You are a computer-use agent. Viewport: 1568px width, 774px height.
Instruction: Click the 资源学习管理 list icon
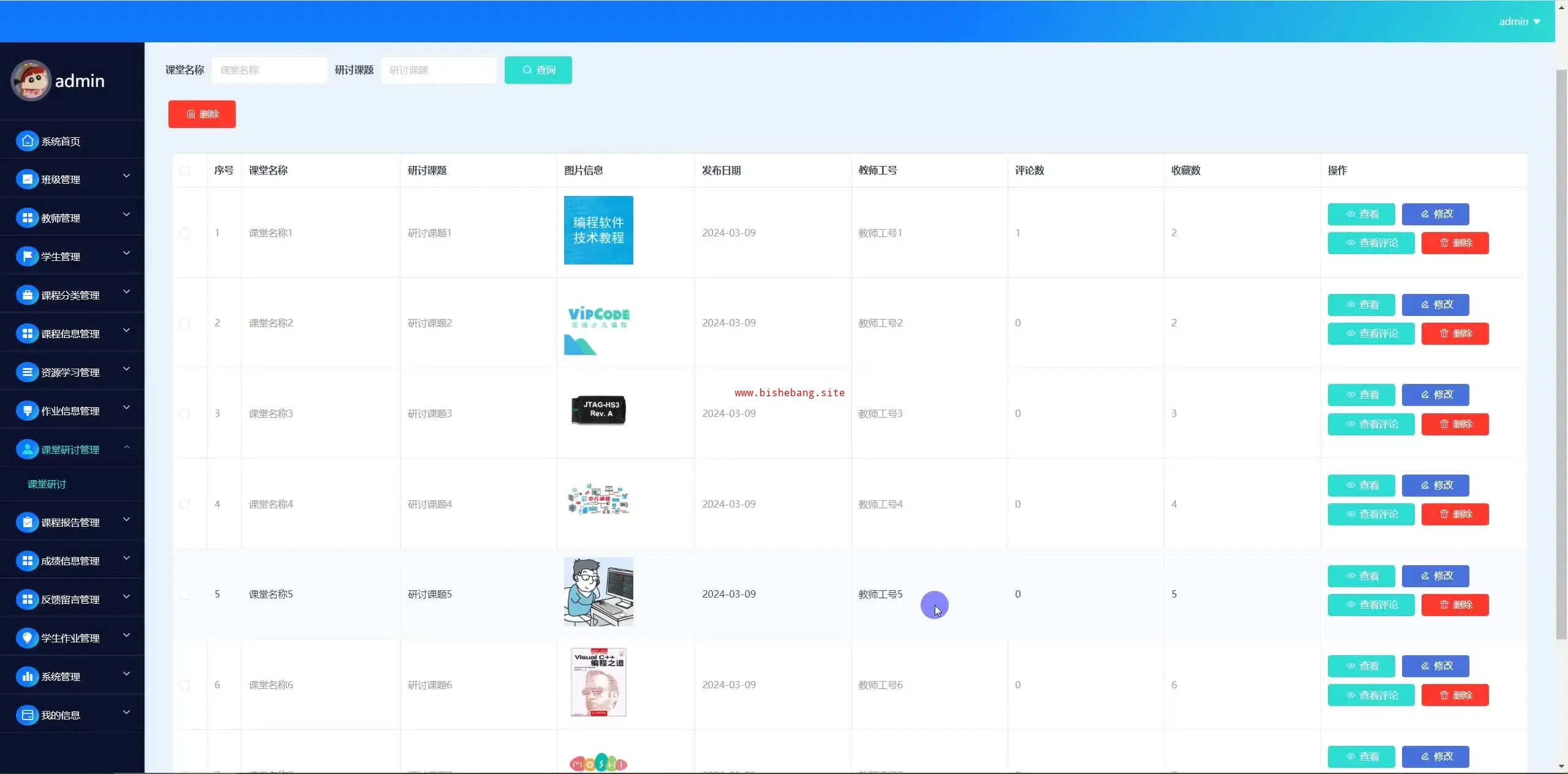(27, 372)
